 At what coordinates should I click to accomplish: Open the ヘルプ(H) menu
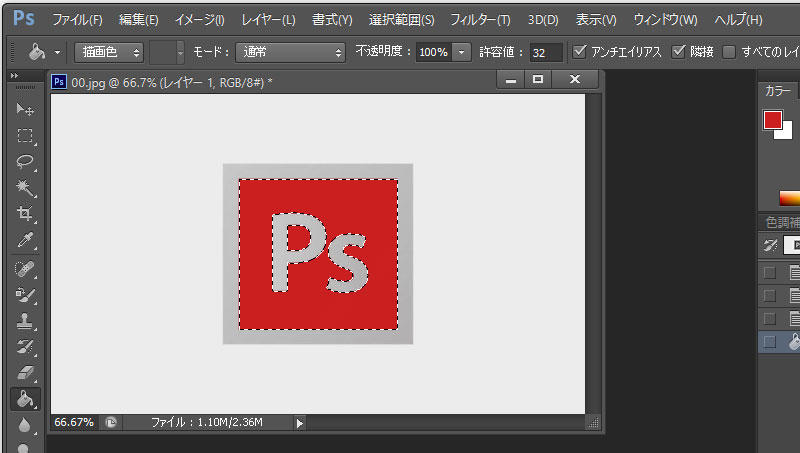coord(738,20)
